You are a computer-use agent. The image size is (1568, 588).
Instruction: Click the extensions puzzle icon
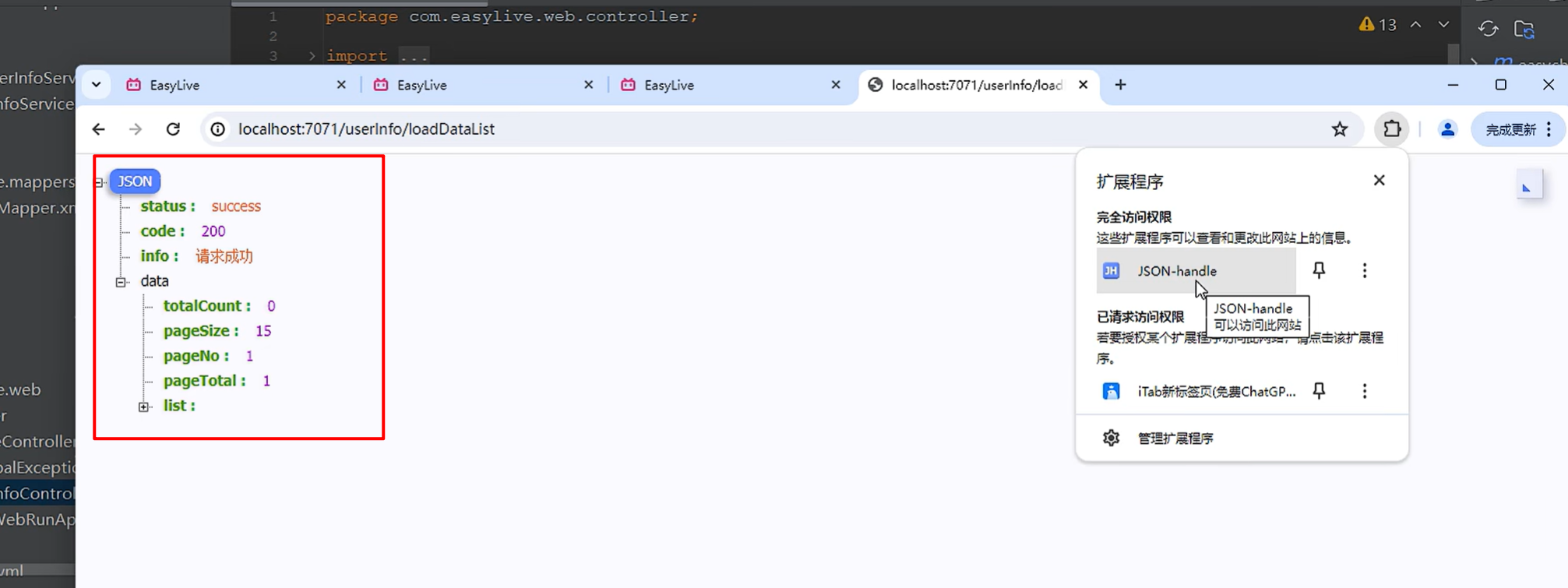[x=1391, y=129]
